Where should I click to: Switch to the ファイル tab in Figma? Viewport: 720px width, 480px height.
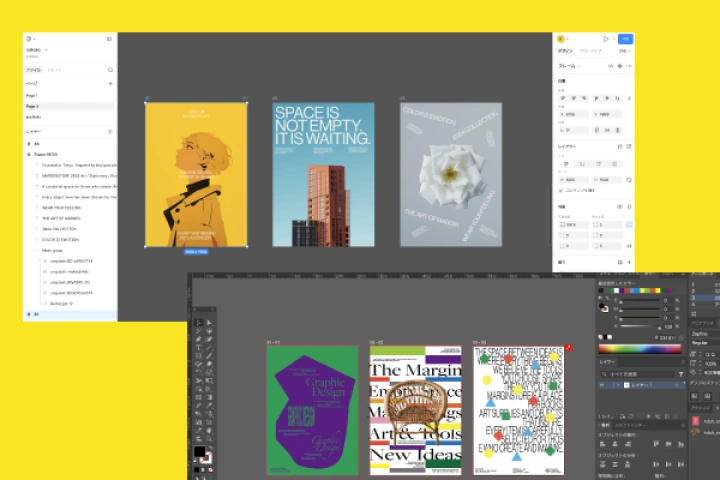34,70
